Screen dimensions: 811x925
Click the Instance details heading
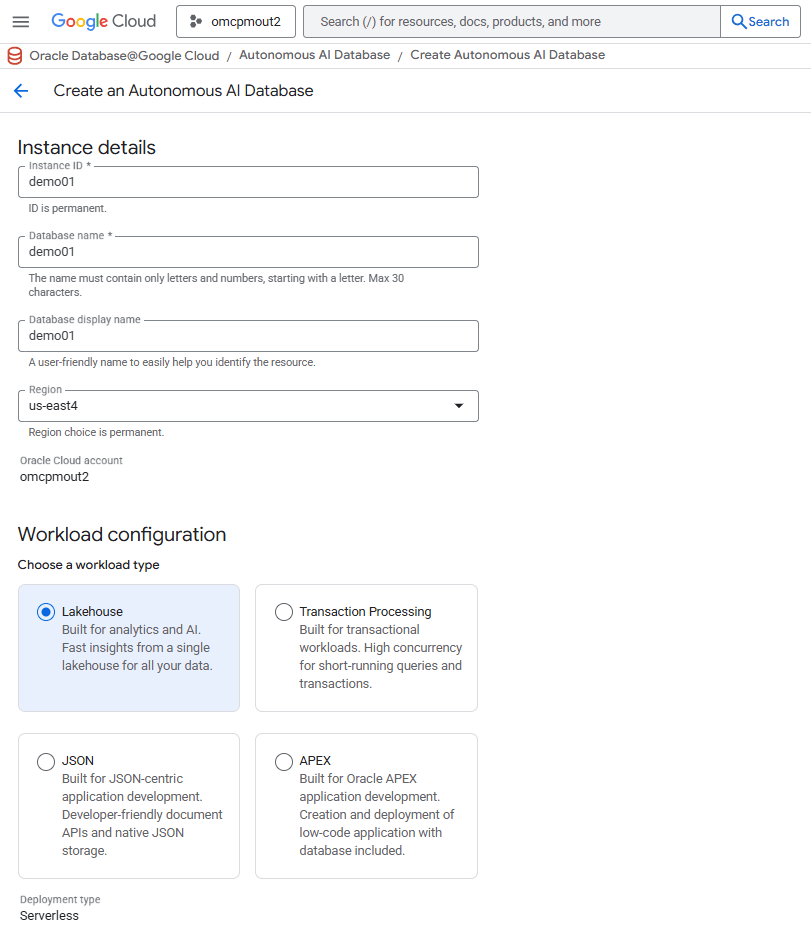pos(87,147)
